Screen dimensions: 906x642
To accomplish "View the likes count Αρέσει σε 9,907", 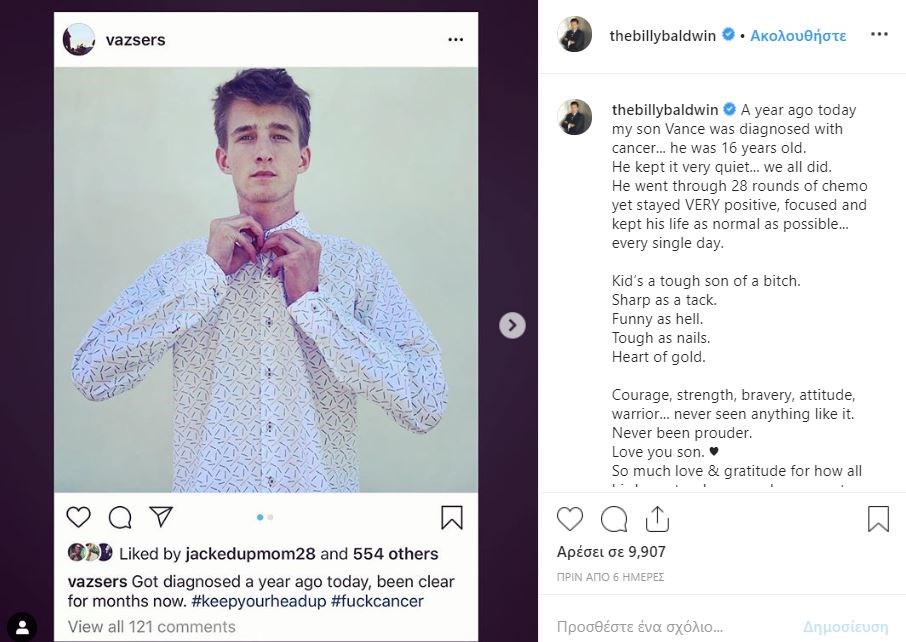I will (x=611, y=551).
